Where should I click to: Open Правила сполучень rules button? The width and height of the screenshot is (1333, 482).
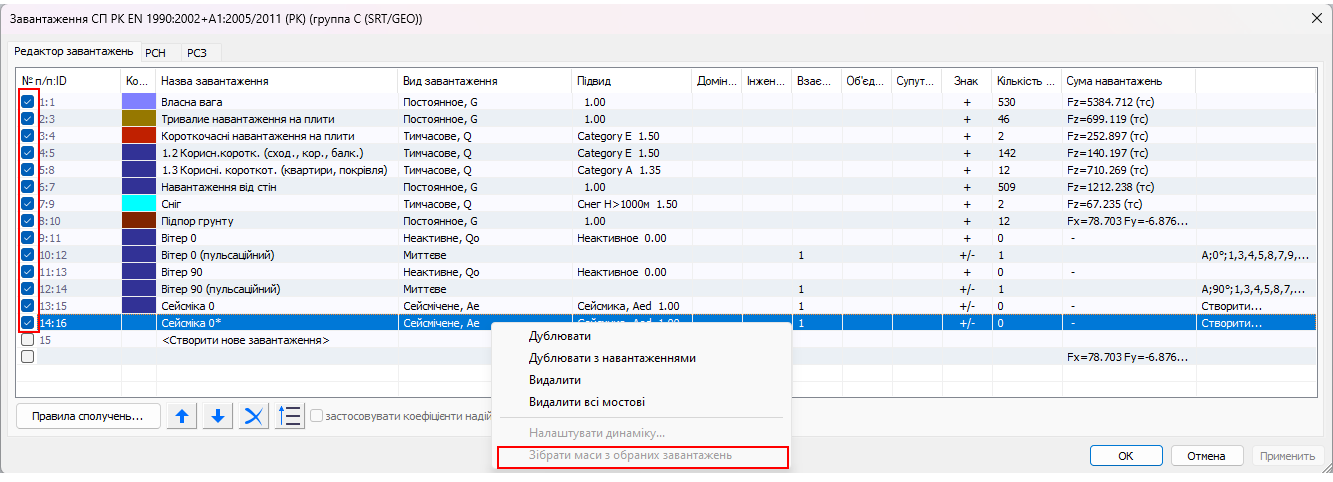tap(88, 416)
